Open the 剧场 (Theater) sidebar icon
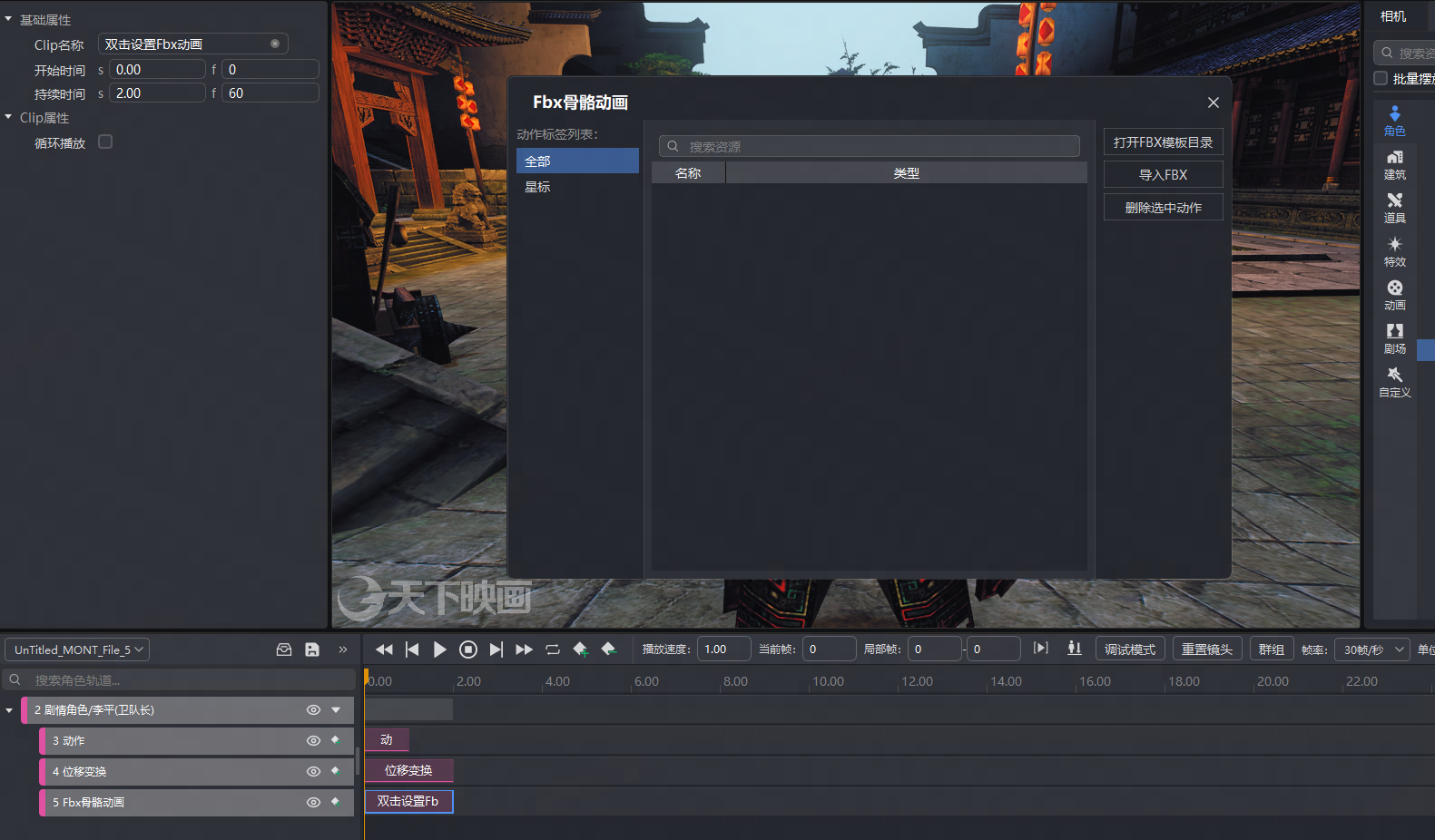 click(x=1394, y=337)
